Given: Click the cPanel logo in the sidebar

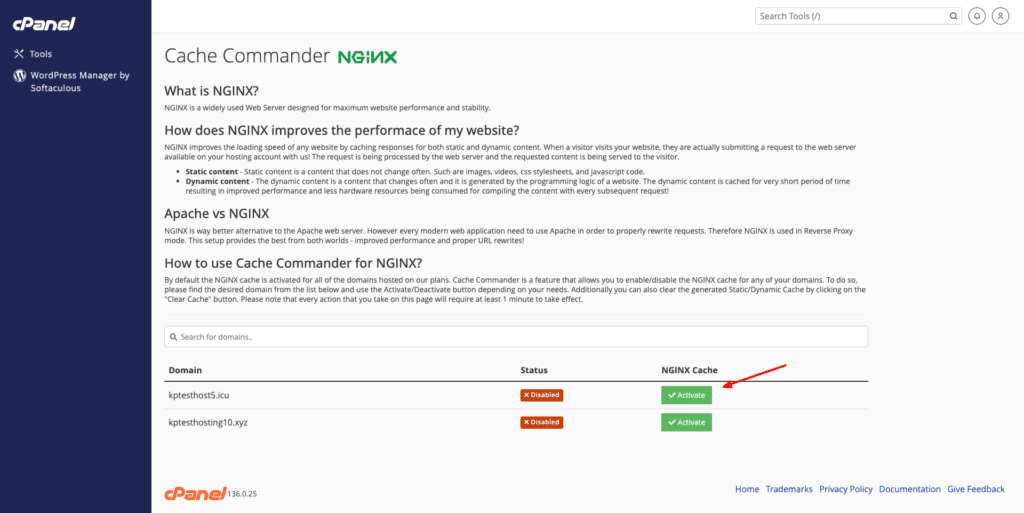Looking at the screenshot, I should pyautogui.click(x=44, y=24).
